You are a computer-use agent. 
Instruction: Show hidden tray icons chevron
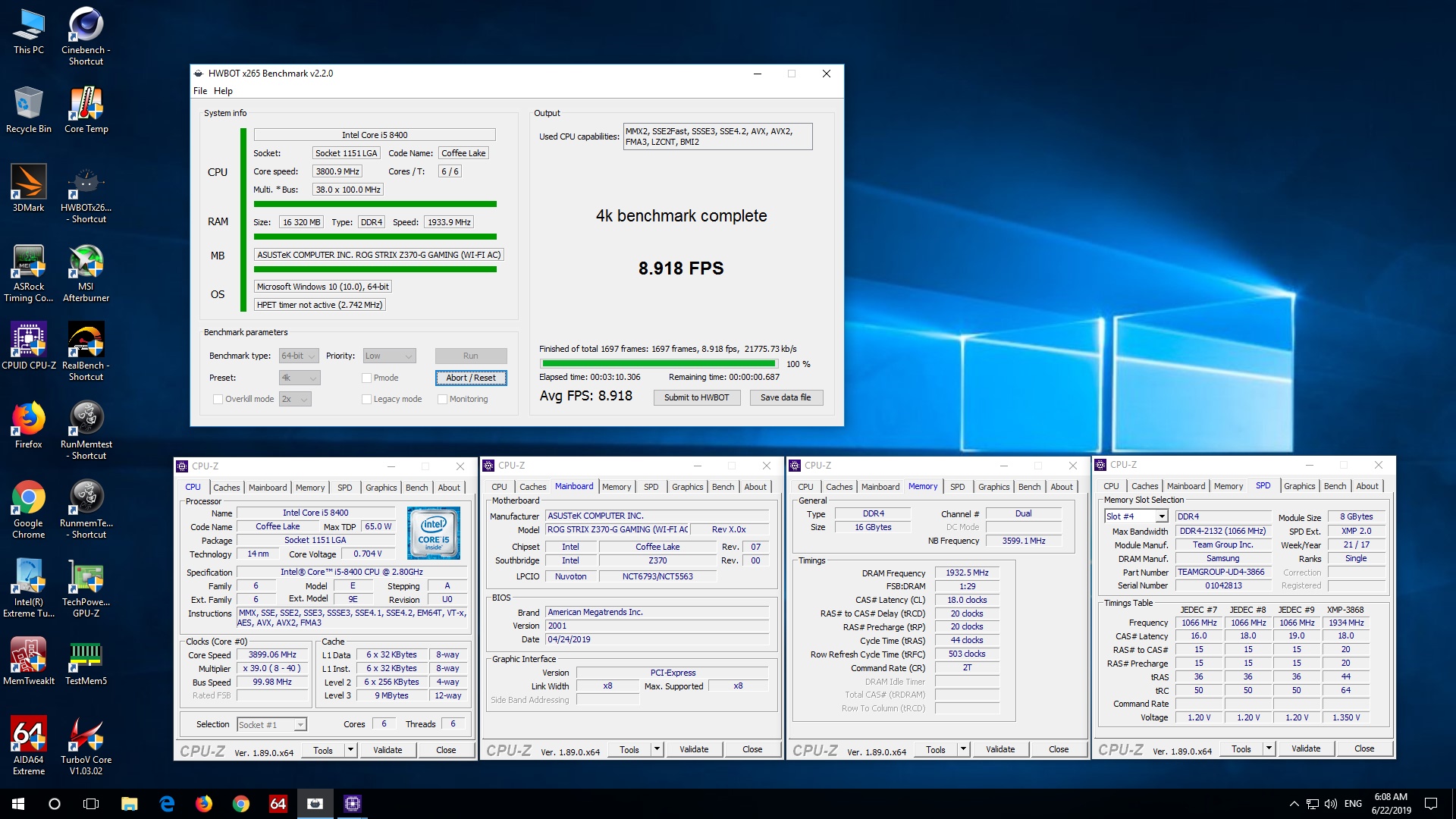pyautogui.click(x=1294, y=804)
